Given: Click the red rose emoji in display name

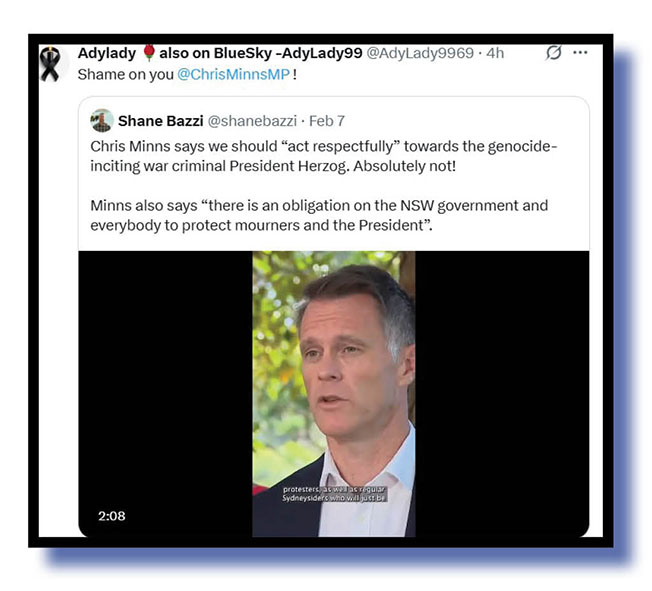Looking at the screenshot, I should click(148, 53).
